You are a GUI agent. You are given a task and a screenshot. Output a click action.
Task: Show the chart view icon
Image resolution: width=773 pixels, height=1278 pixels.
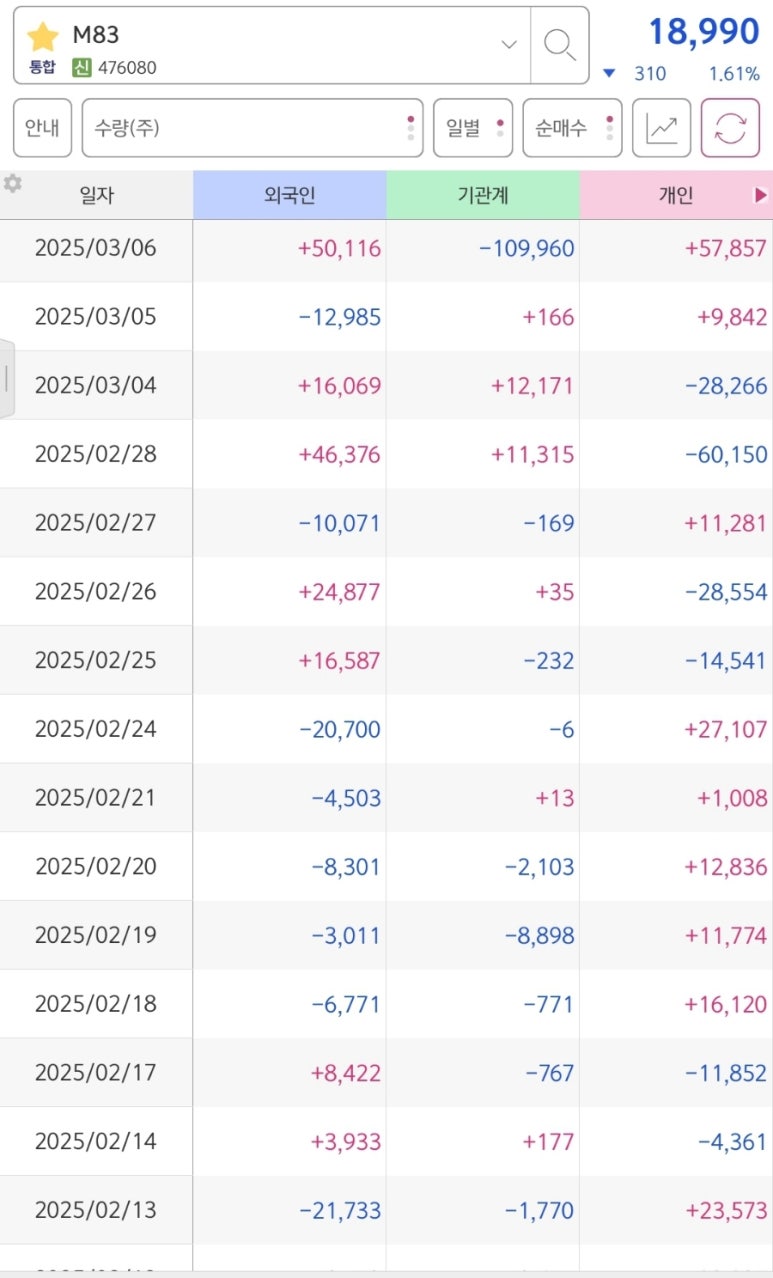point(661,128)
